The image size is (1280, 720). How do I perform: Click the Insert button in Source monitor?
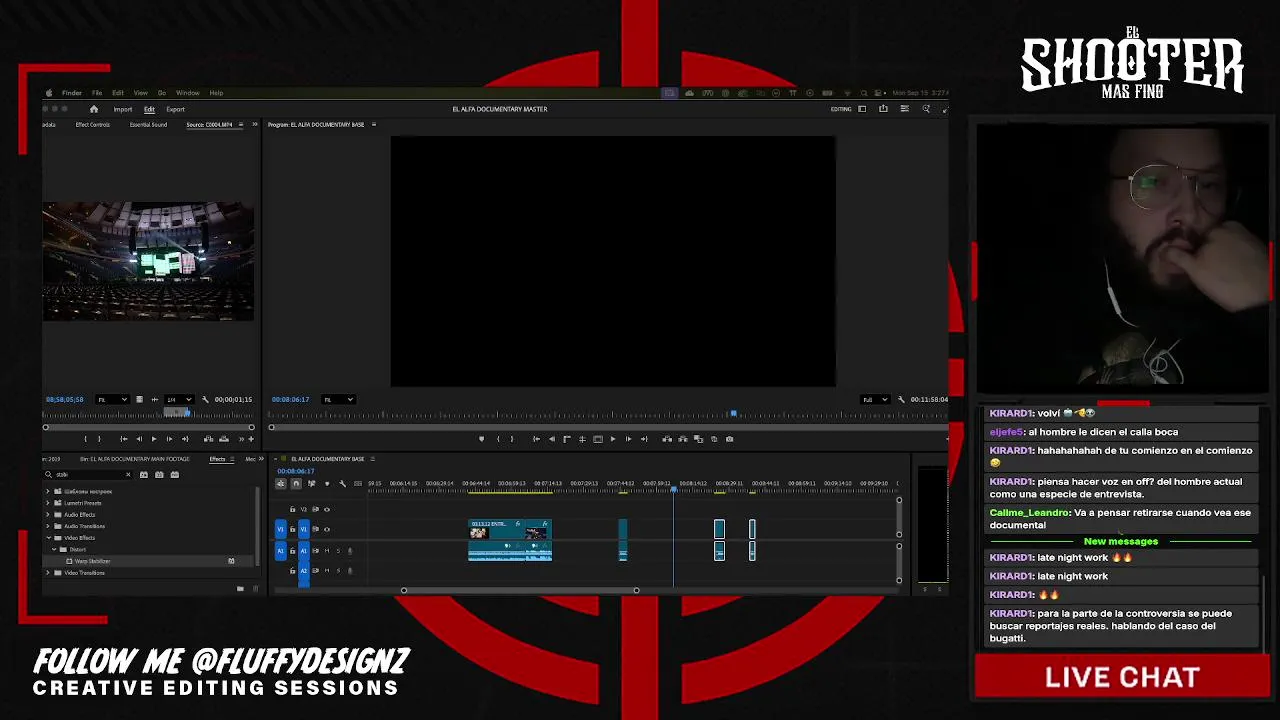click(208, 439)
